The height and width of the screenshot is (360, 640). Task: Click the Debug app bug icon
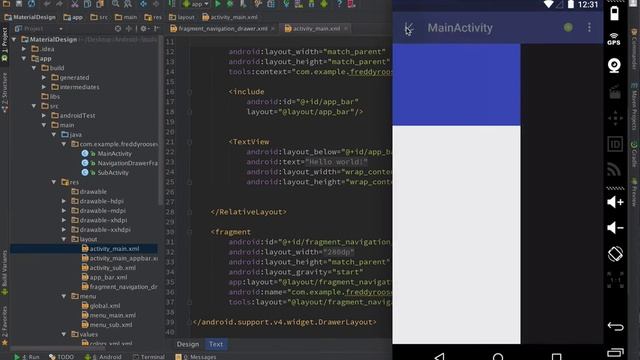(230, 4)
